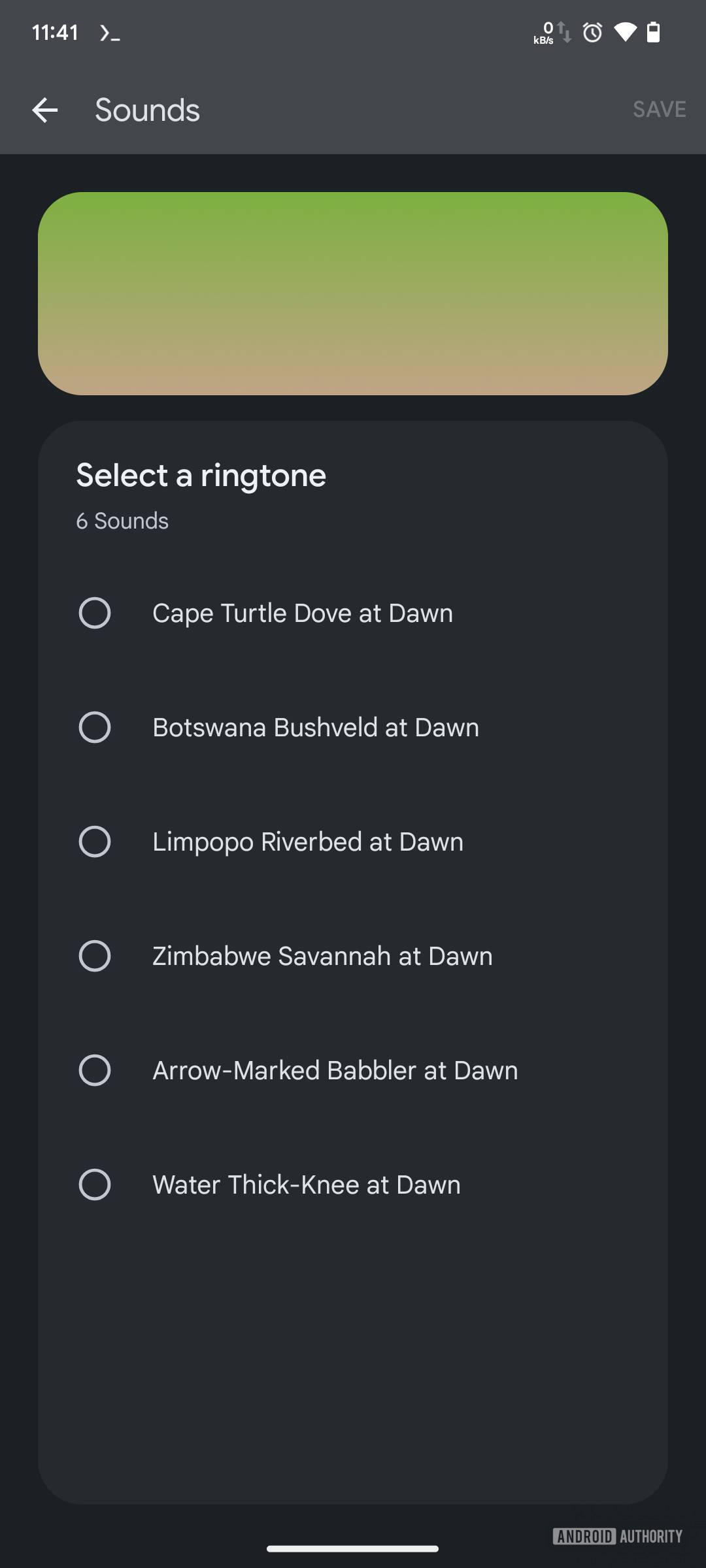Tap the Sounds page title

tap(147, 110)
